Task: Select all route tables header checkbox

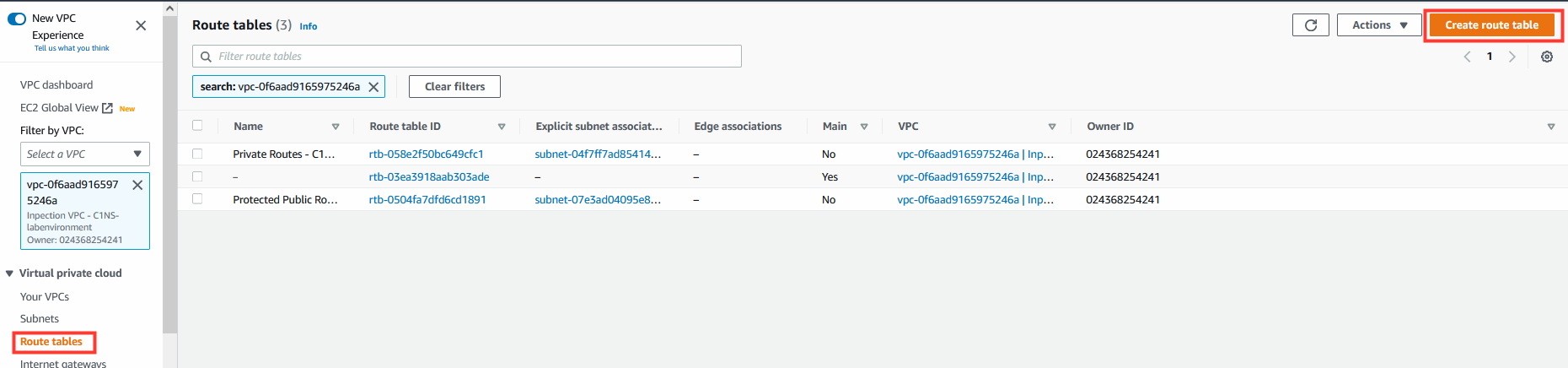Action: tap(197, 125)
